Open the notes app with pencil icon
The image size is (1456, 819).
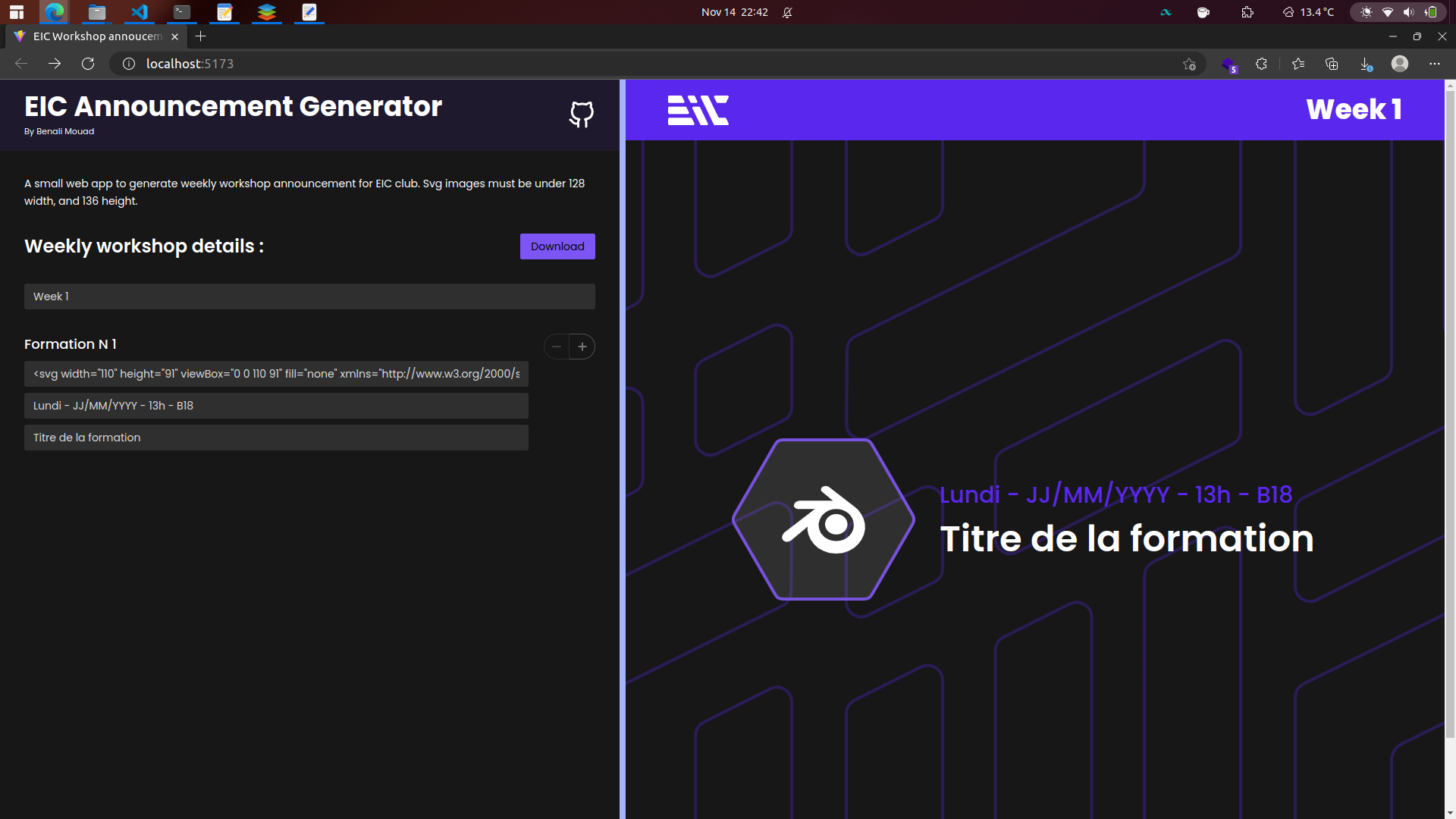[224, 12]
